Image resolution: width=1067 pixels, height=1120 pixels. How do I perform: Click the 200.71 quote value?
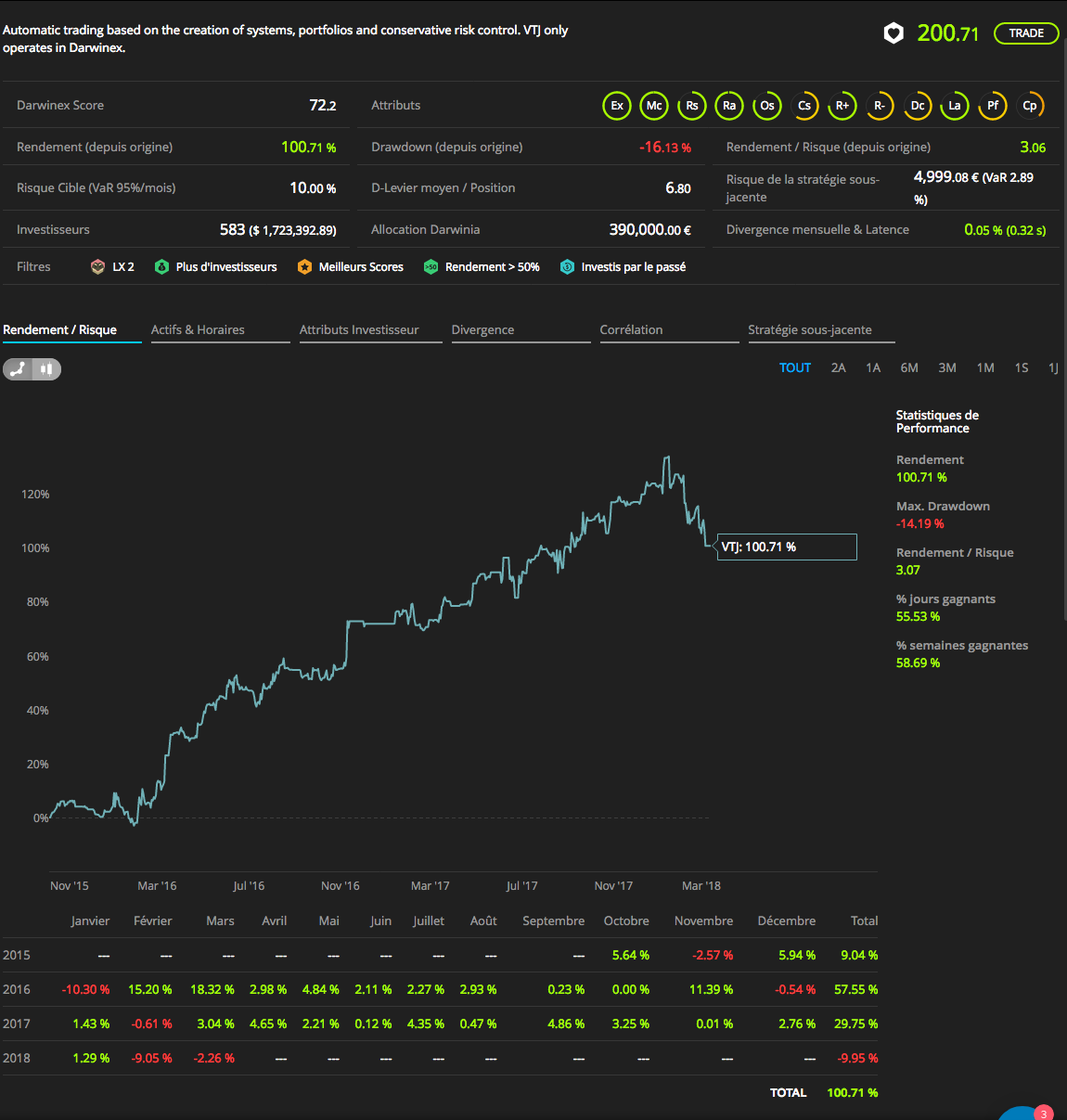[x=948, y=33]
